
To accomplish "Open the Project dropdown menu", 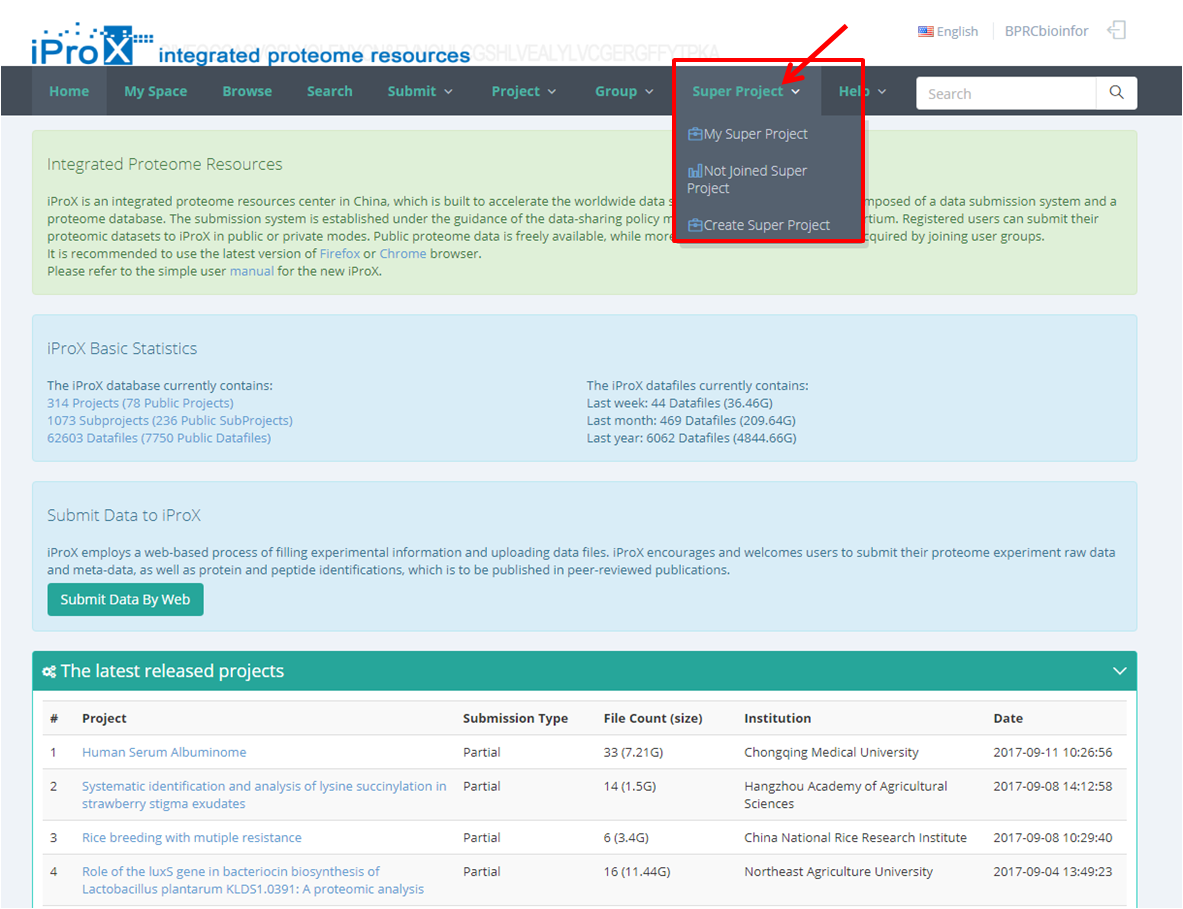I will point(524,91).
